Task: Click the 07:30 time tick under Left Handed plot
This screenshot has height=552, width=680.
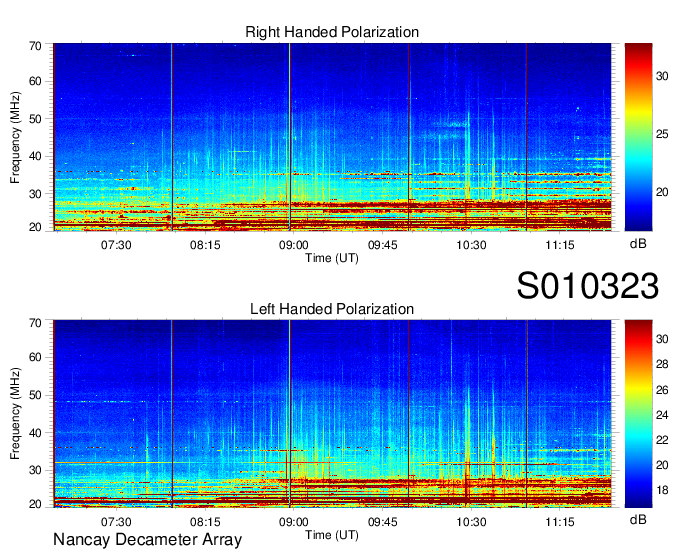Action: pos(116,522)
